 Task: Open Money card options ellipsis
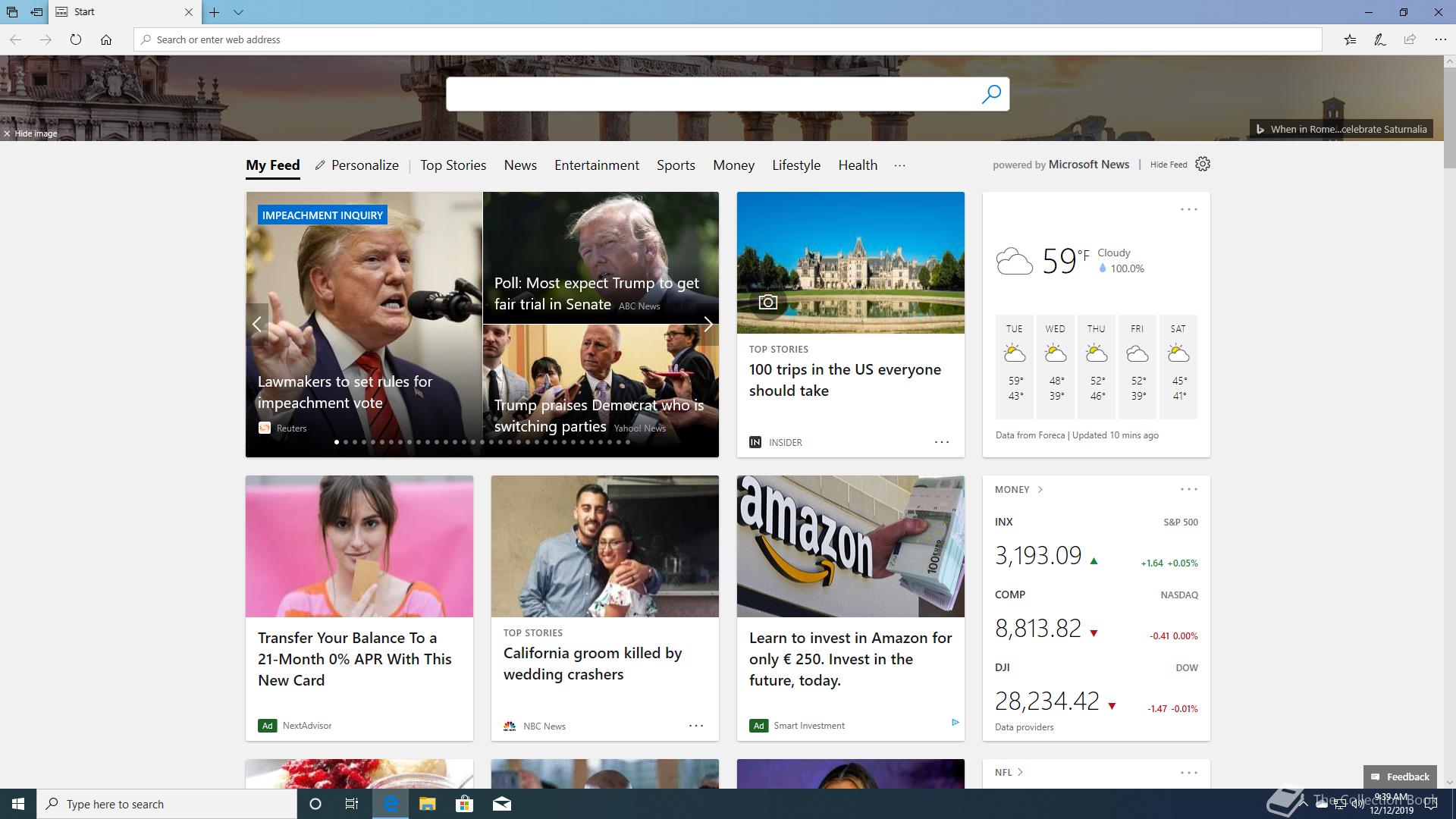tap(1189, 490)
